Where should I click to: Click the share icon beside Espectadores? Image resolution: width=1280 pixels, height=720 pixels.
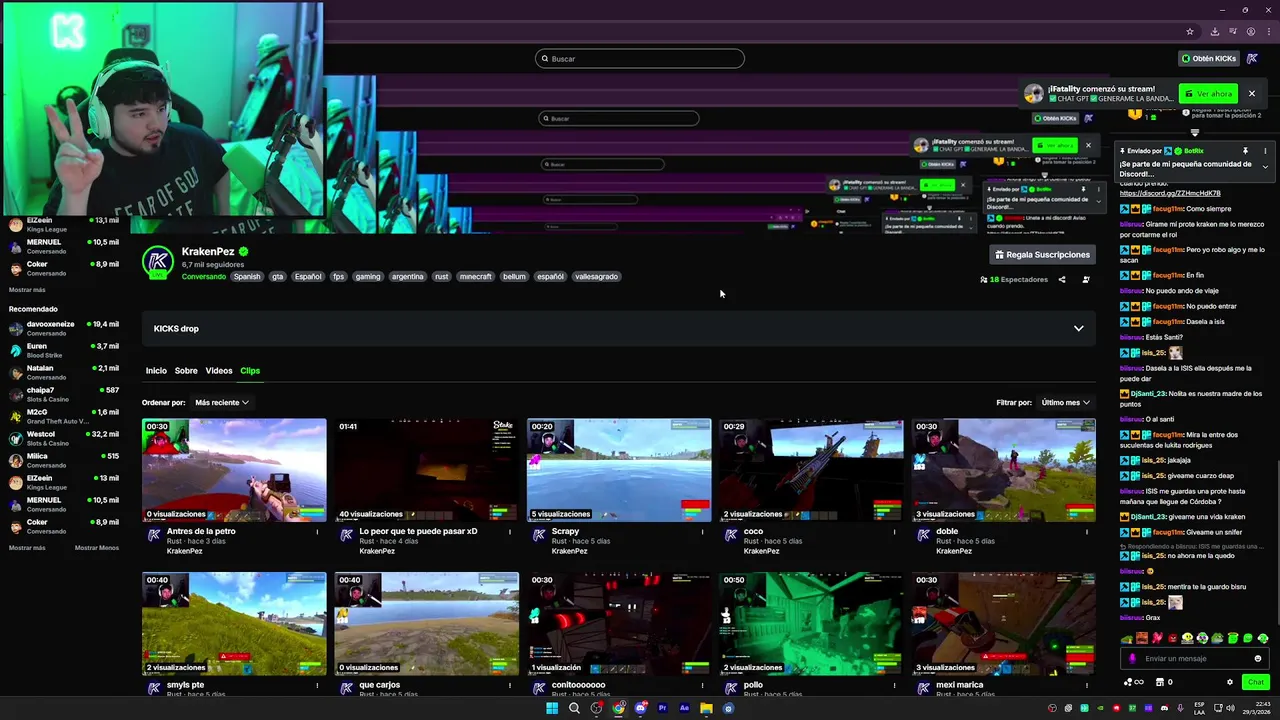(x=1062, y=280)
